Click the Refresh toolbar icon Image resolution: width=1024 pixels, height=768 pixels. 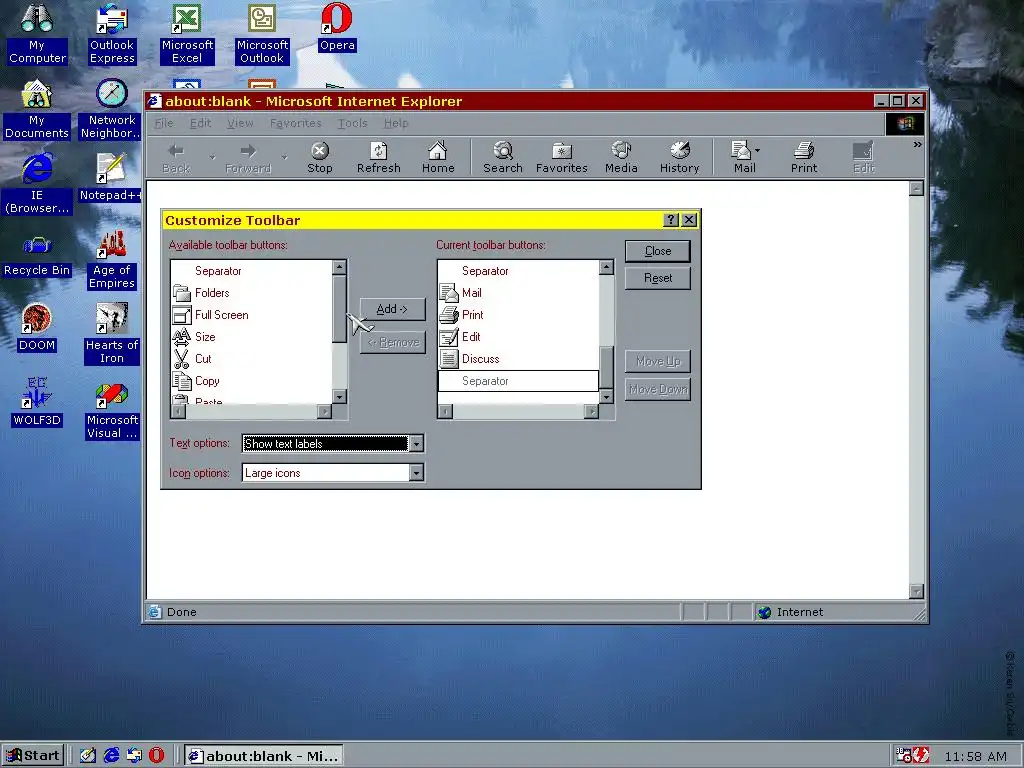click(x=378, y=157)
